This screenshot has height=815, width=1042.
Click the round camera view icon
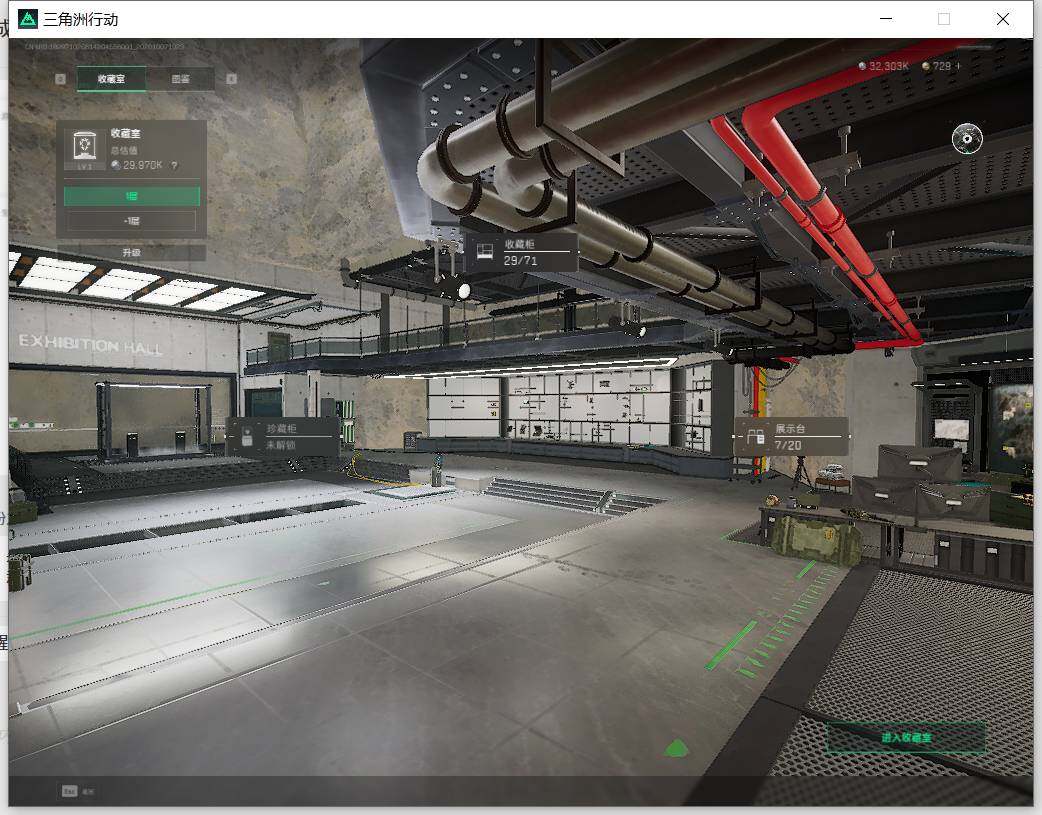[967, 138]
